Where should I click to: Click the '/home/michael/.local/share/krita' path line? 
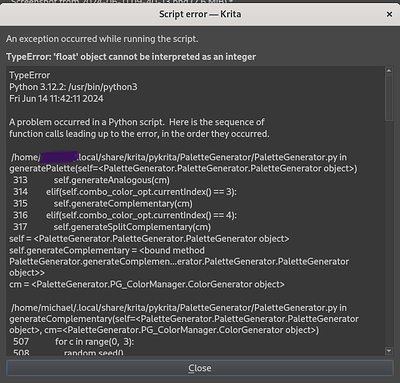click(x=179, y=308)
